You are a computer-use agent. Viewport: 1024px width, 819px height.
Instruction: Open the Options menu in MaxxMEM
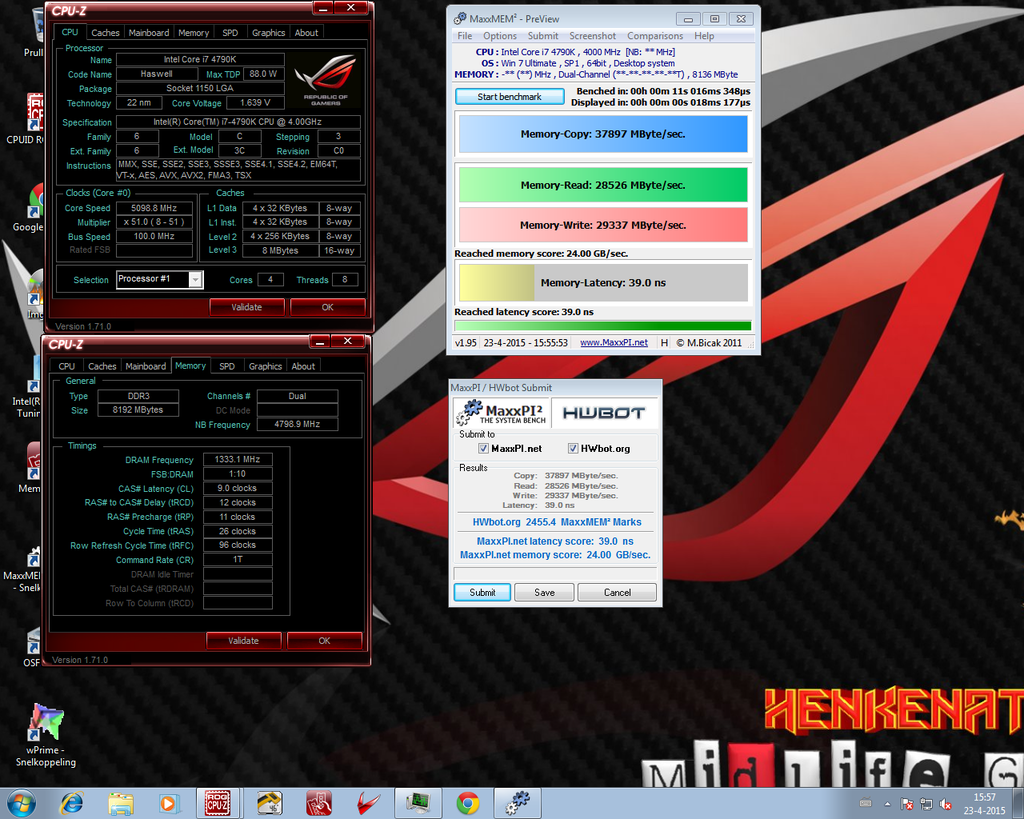pyautogui.click(x=500, y=36)
